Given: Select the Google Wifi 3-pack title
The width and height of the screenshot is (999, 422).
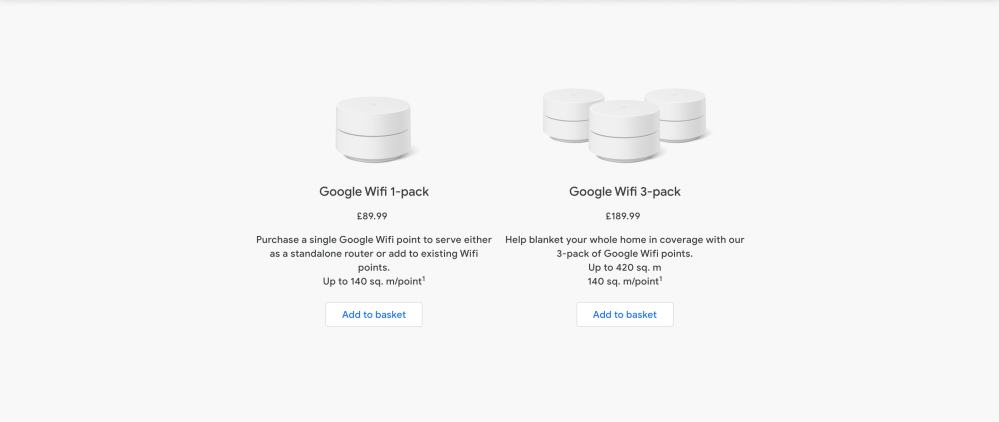Looking at the screenshot, I should tap(624, 191).
